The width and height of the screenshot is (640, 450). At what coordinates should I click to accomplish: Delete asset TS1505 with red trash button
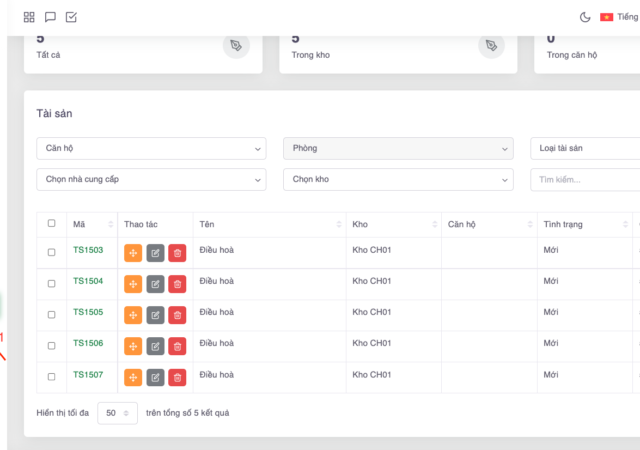(x=177, y=315)
